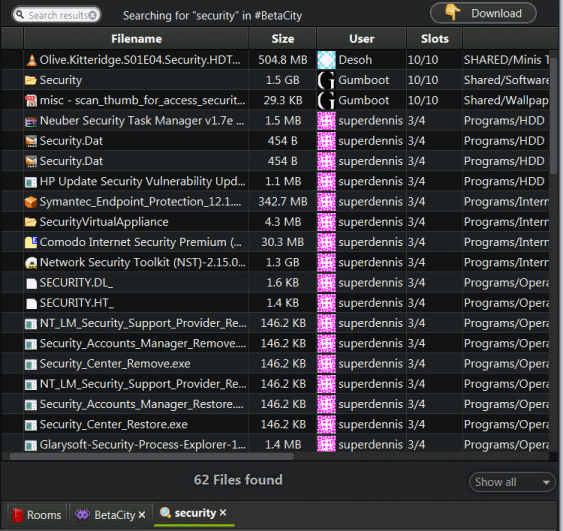Sort results by Filename column header
Screen dimensions: 563x531
click(x=136, y=38)
